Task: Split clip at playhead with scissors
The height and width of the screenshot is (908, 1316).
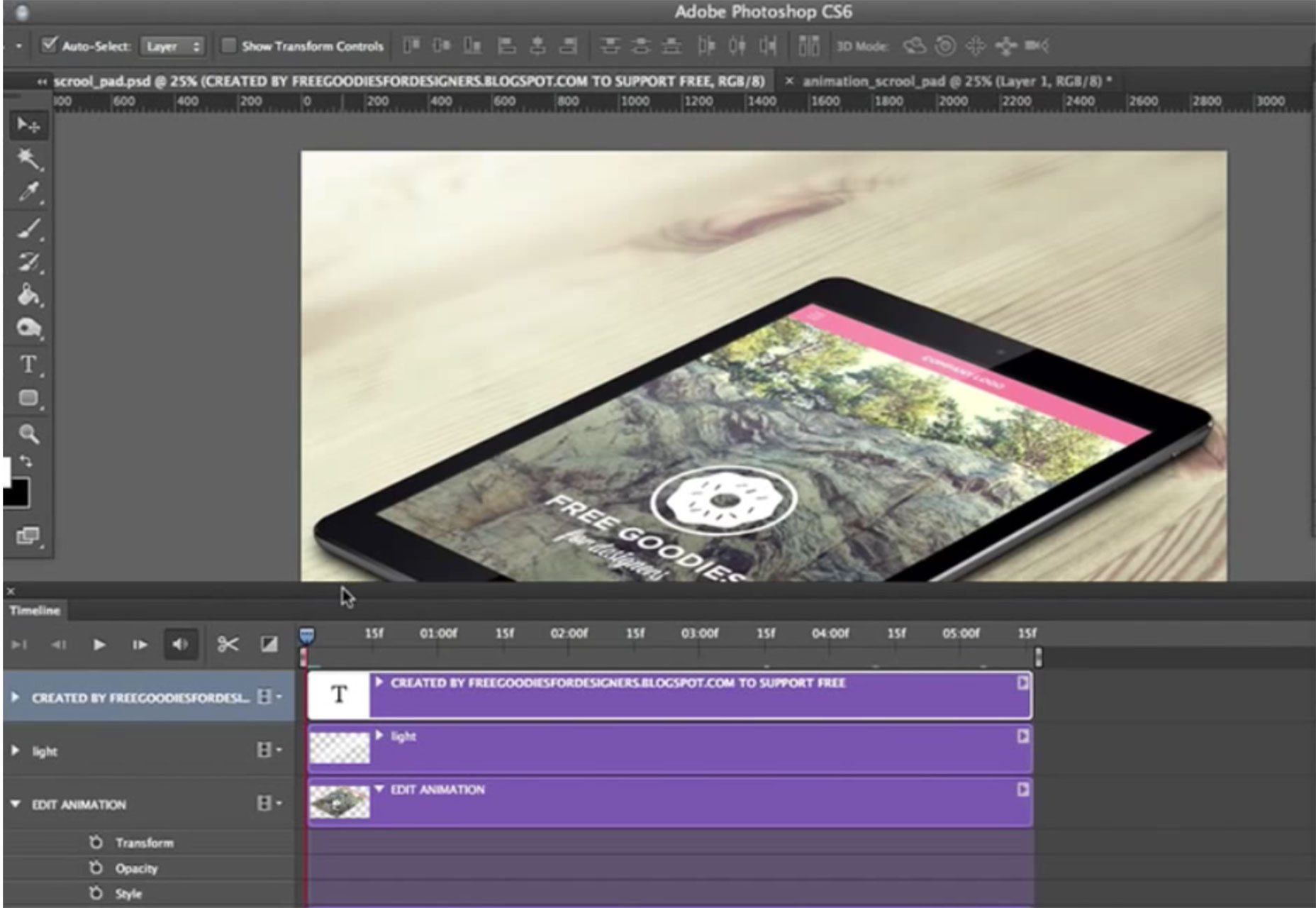Action: click(x=228, y=644)
